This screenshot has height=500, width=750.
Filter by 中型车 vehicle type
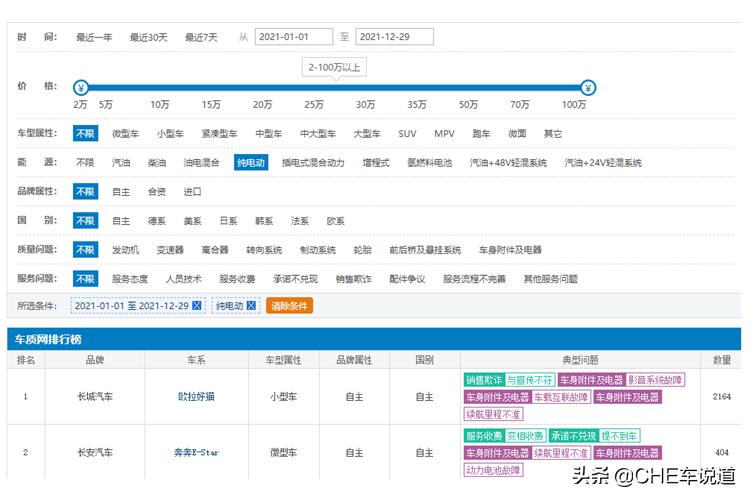269,133
